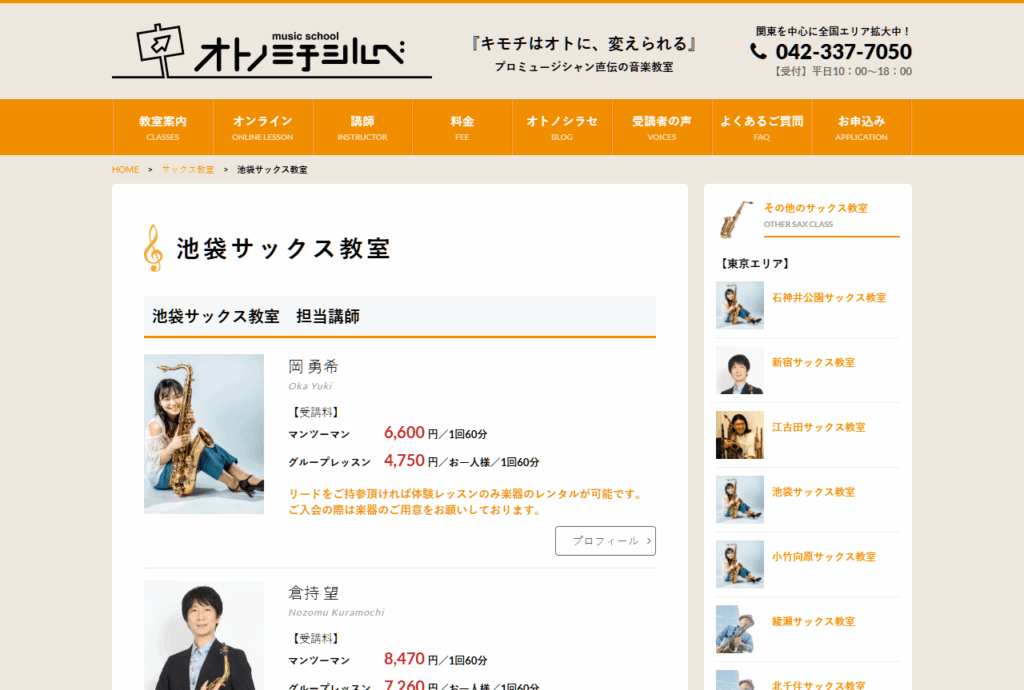Viewport: 1024px width, 690px height.
Task: Click the 江古田サックス教室 thumbnail image
Action: click(x=740, y=434)
